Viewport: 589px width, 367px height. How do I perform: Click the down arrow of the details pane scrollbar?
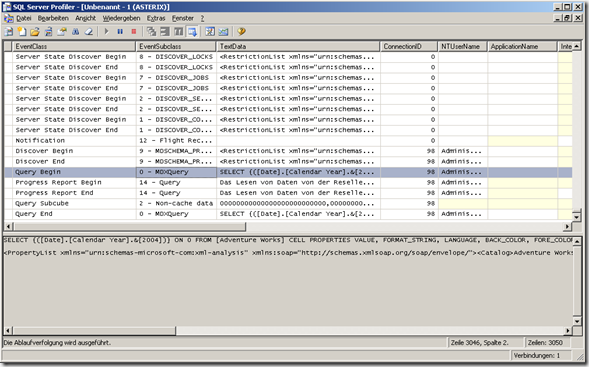[577, 321]
